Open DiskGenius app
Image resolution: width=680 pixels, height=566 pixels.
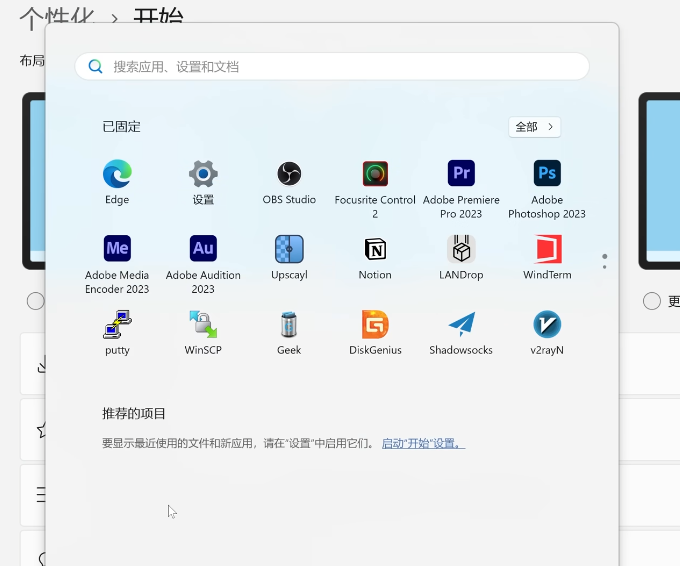[375, 324]
